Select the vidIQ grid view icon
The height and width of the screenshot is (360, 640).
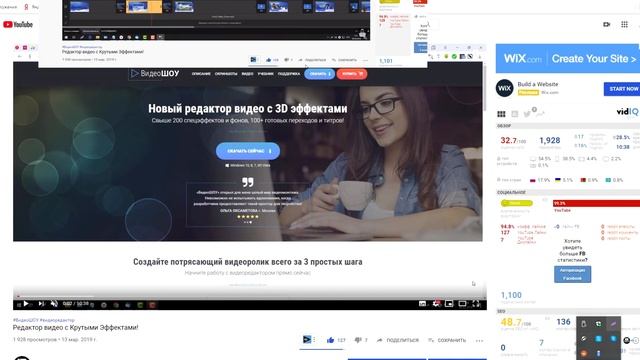pos(501,114)
